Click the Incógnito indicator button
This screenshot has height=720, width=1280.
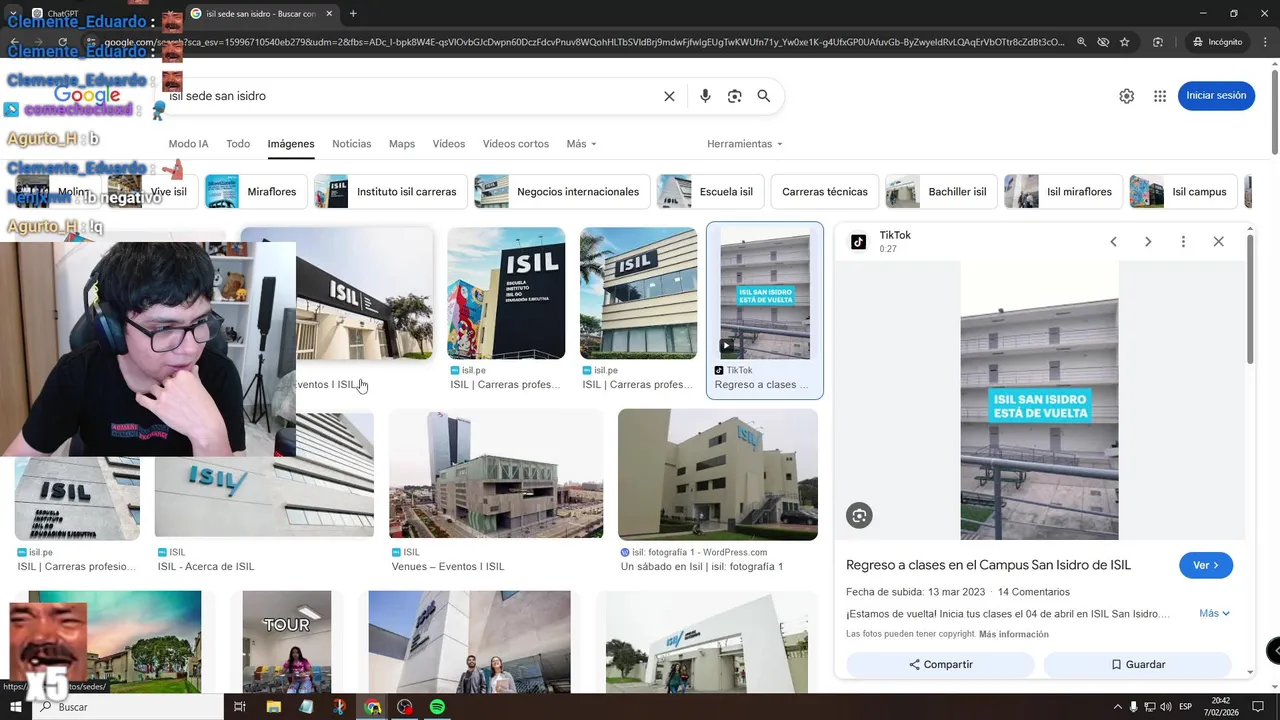(1217, 42)
